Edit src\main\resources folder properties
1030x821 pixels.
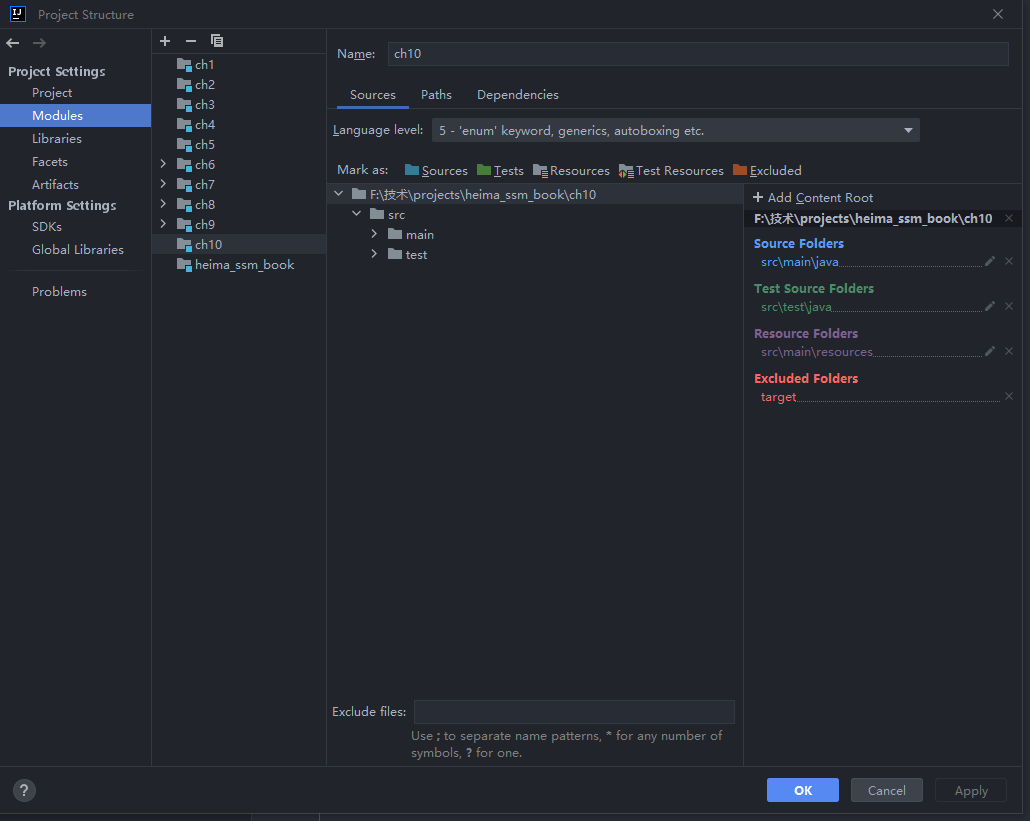click(x=990, y=351)
